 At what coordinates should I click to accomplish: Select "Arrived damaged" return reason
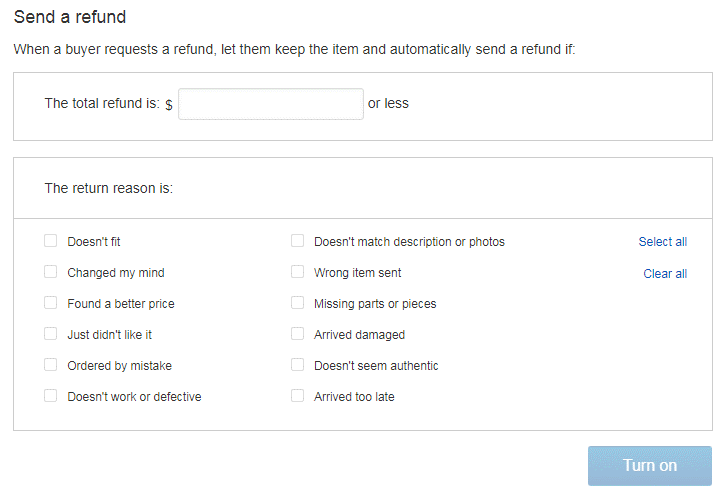[x=298, y=334]
